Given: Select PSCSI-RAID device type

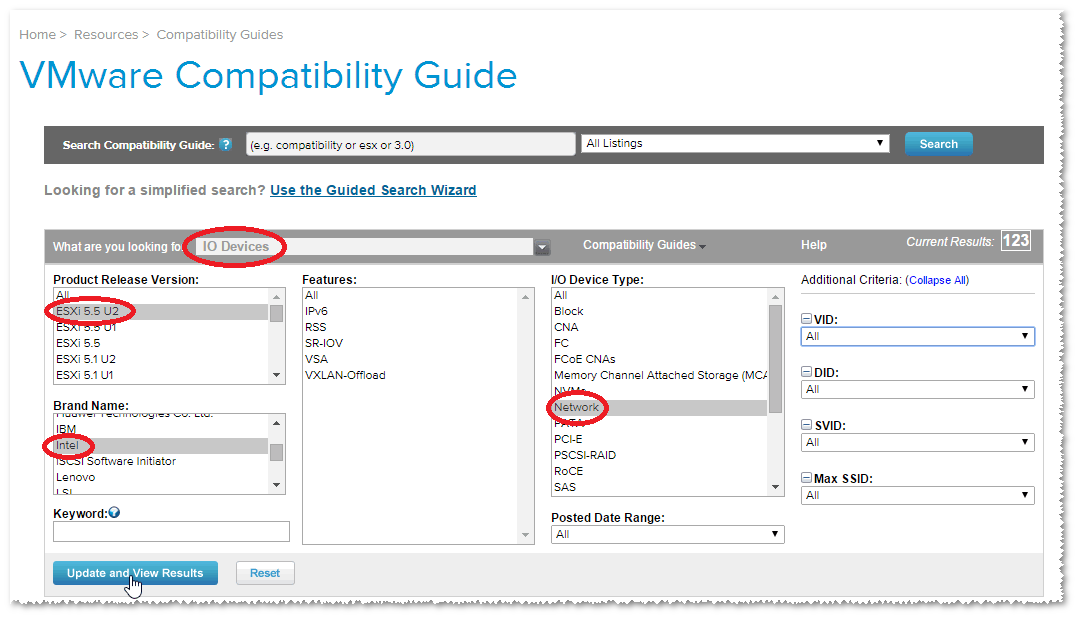Looking at the screenshot, I should point(660,455).
